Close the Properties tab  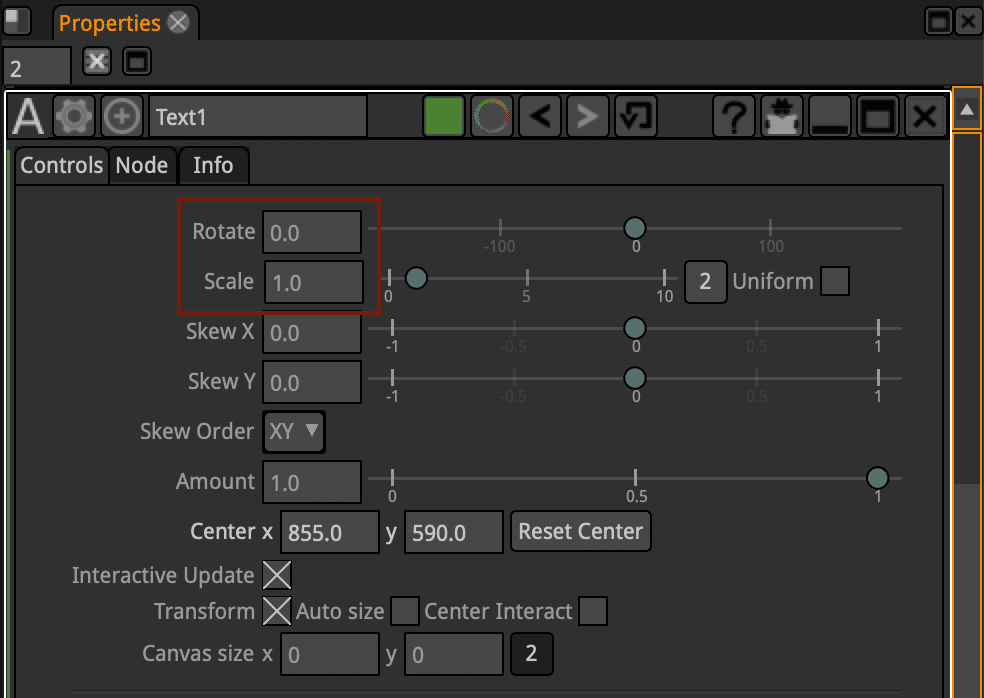(178, 23)
